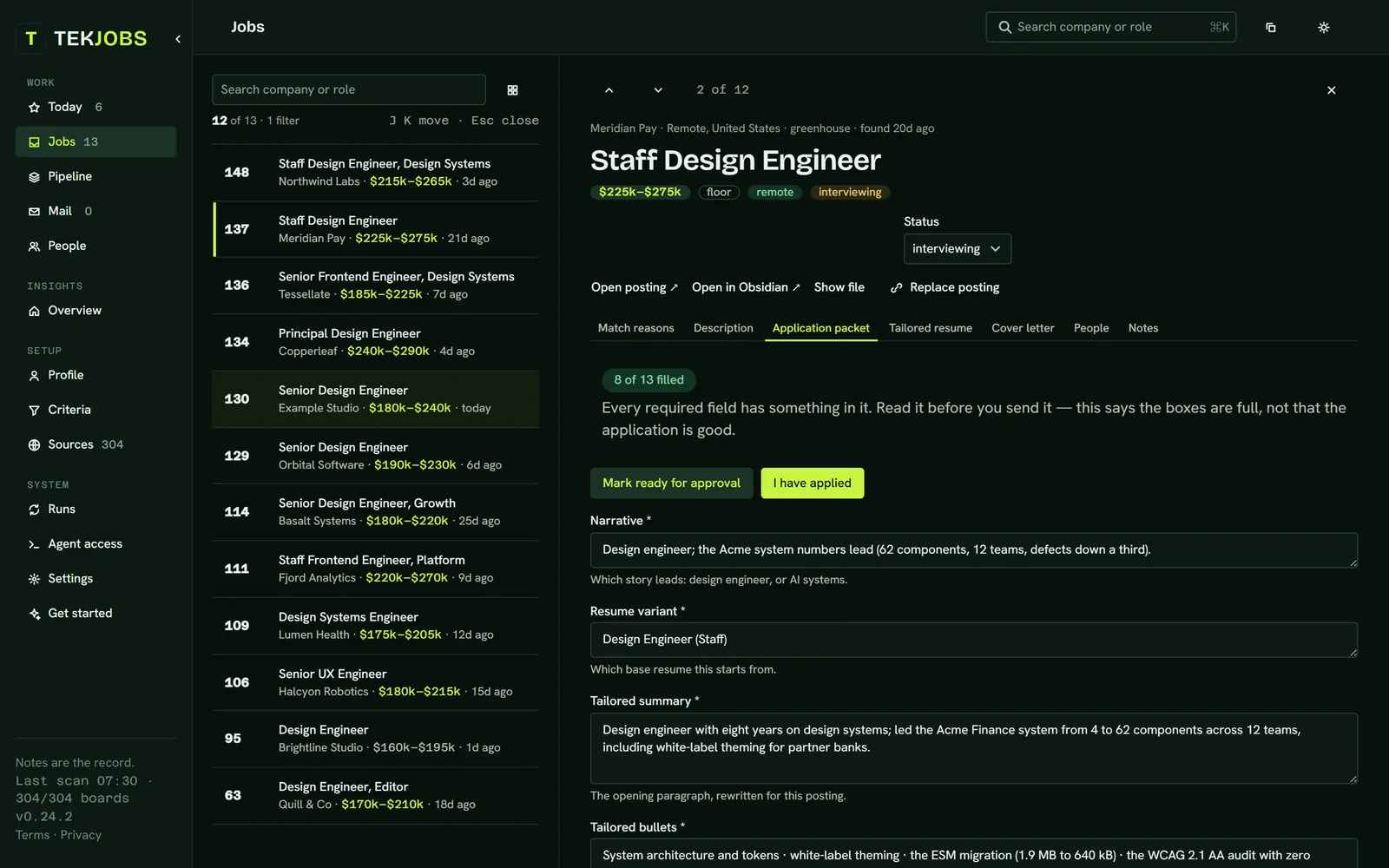Click the remote tag in job header
This screenshot has width=1389, height=868.
pos(774,192)
